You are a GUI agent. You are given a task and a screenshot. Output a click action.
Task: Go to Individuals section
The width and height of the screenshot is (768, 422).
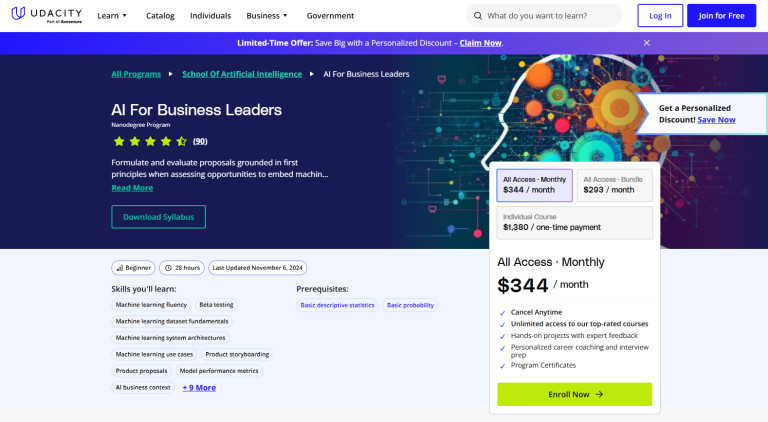[x=211, y=16]
